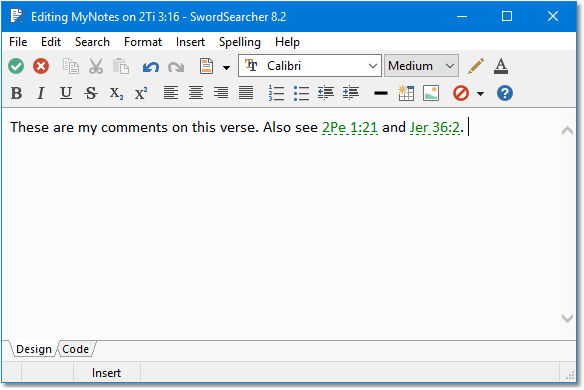Viewport: 584px width, 390px height.
Task: Click the Paste clipboard icon
Action: click(x=121, y=66)
